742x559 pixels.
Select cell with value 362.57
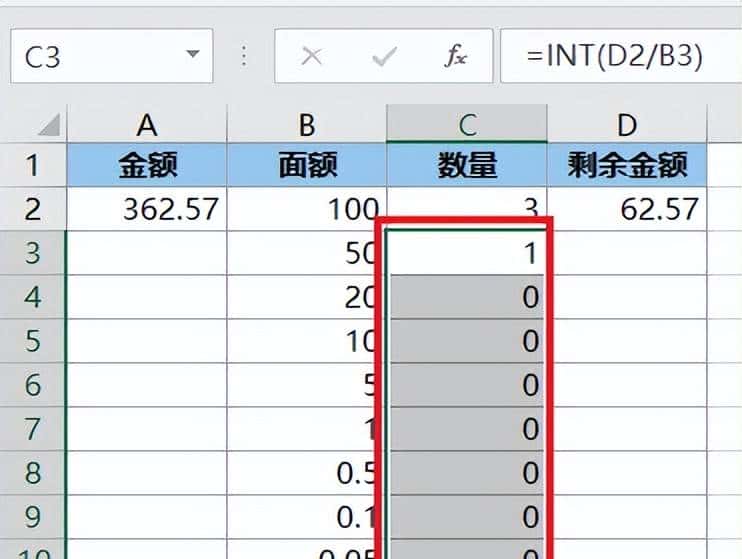click(x=147, y=209)
